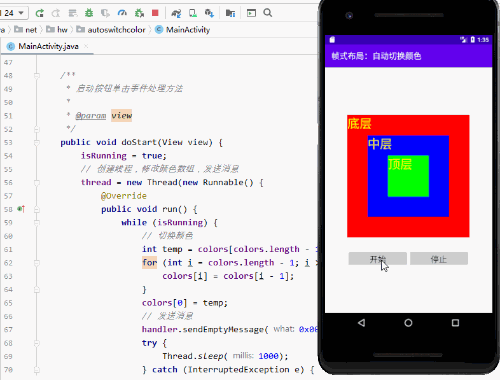The image size is (500, 380).
Task: Start debugging with the green bug icon
Action: click(x=89, y=13)
